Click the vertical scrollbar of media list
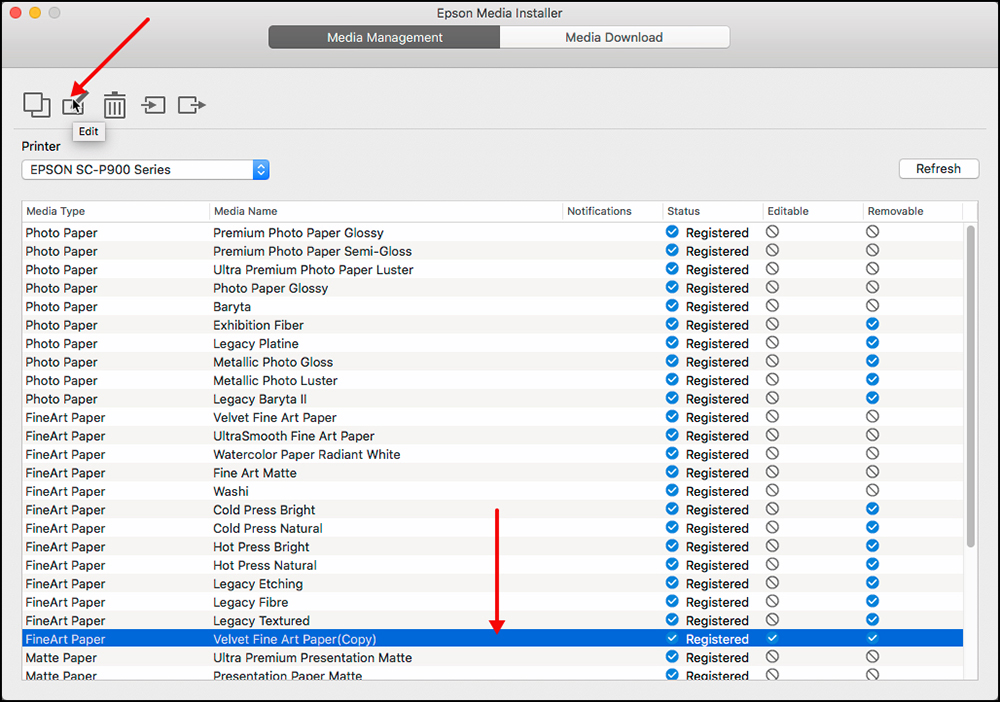The width and height of the screenshot is (1000, 702). pos(970,386)
